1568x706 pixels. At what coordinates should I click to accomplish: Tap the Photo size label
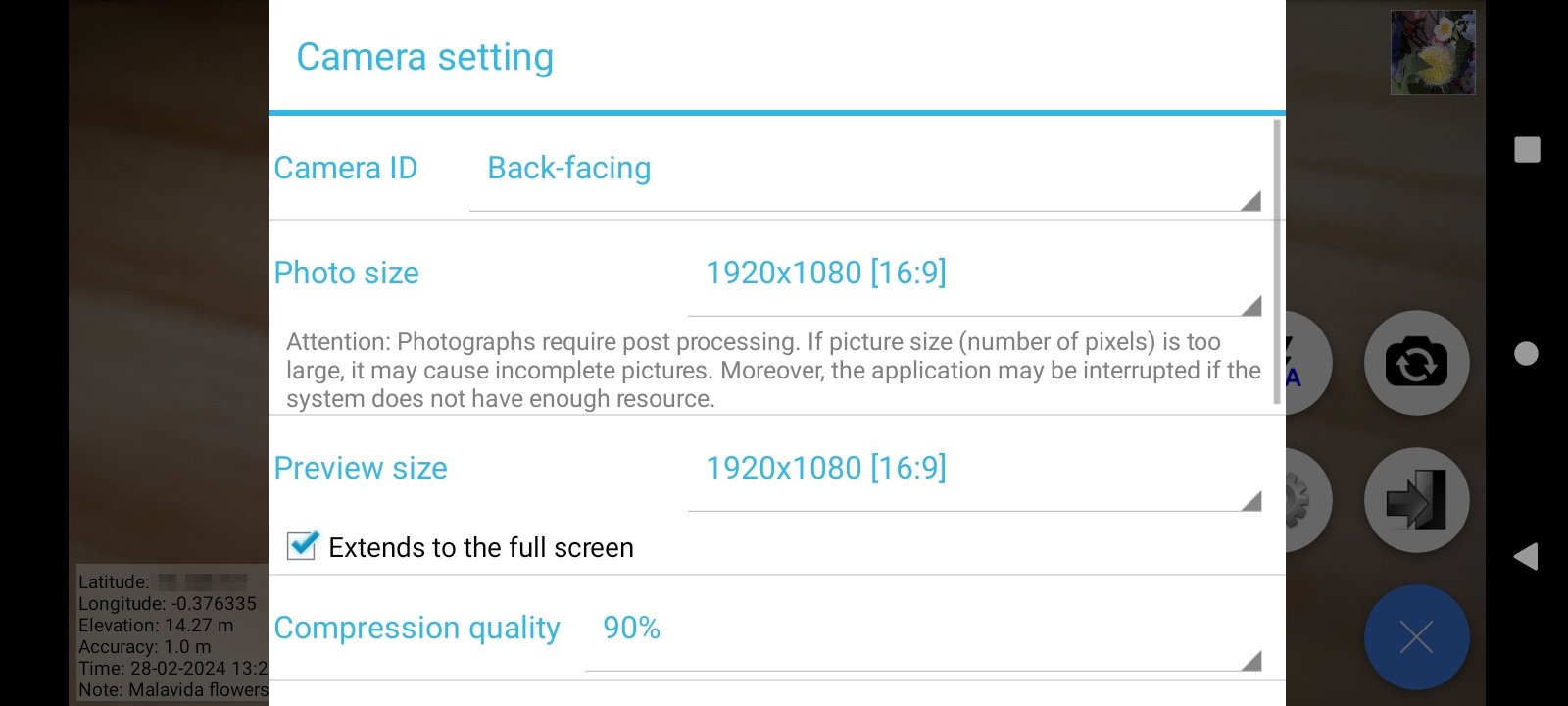click(x=347, y=273)
